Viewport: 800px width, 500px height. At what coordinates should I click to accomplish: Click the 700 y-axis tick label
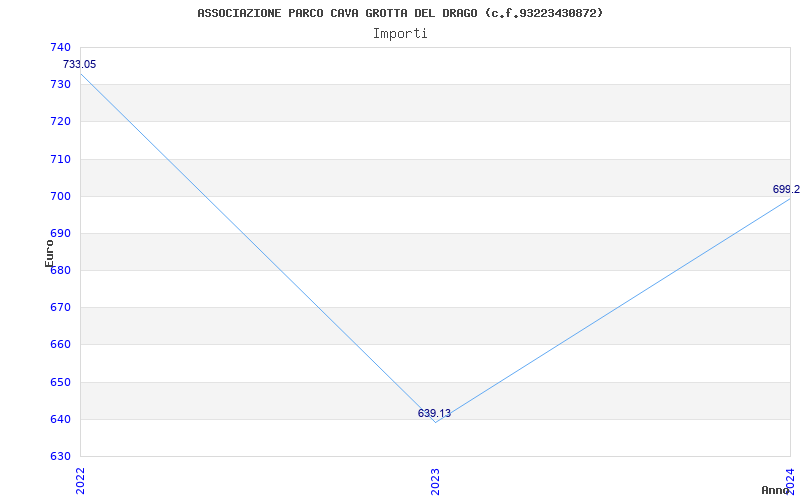click(60, 196)
